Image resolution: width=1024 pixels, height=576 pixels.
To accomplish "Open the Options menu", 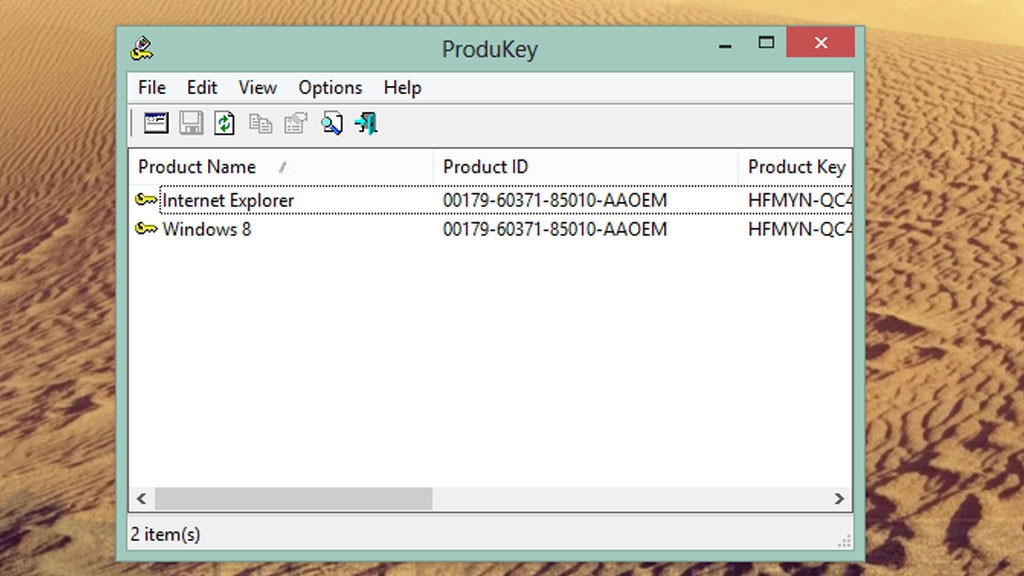I will (330, 88).
